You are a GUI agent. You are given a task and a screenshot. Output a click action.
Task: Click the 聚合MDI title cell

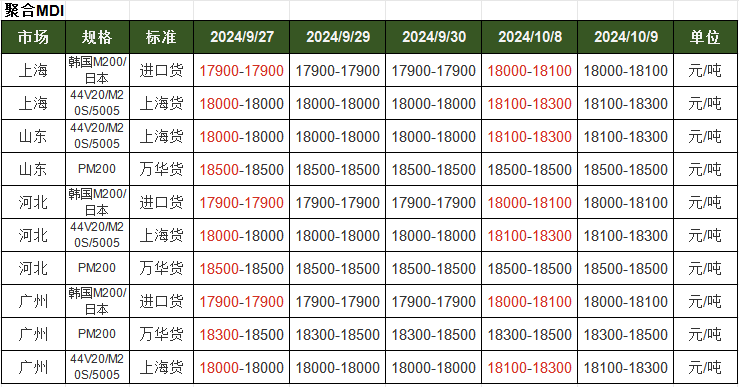[34, 10]
